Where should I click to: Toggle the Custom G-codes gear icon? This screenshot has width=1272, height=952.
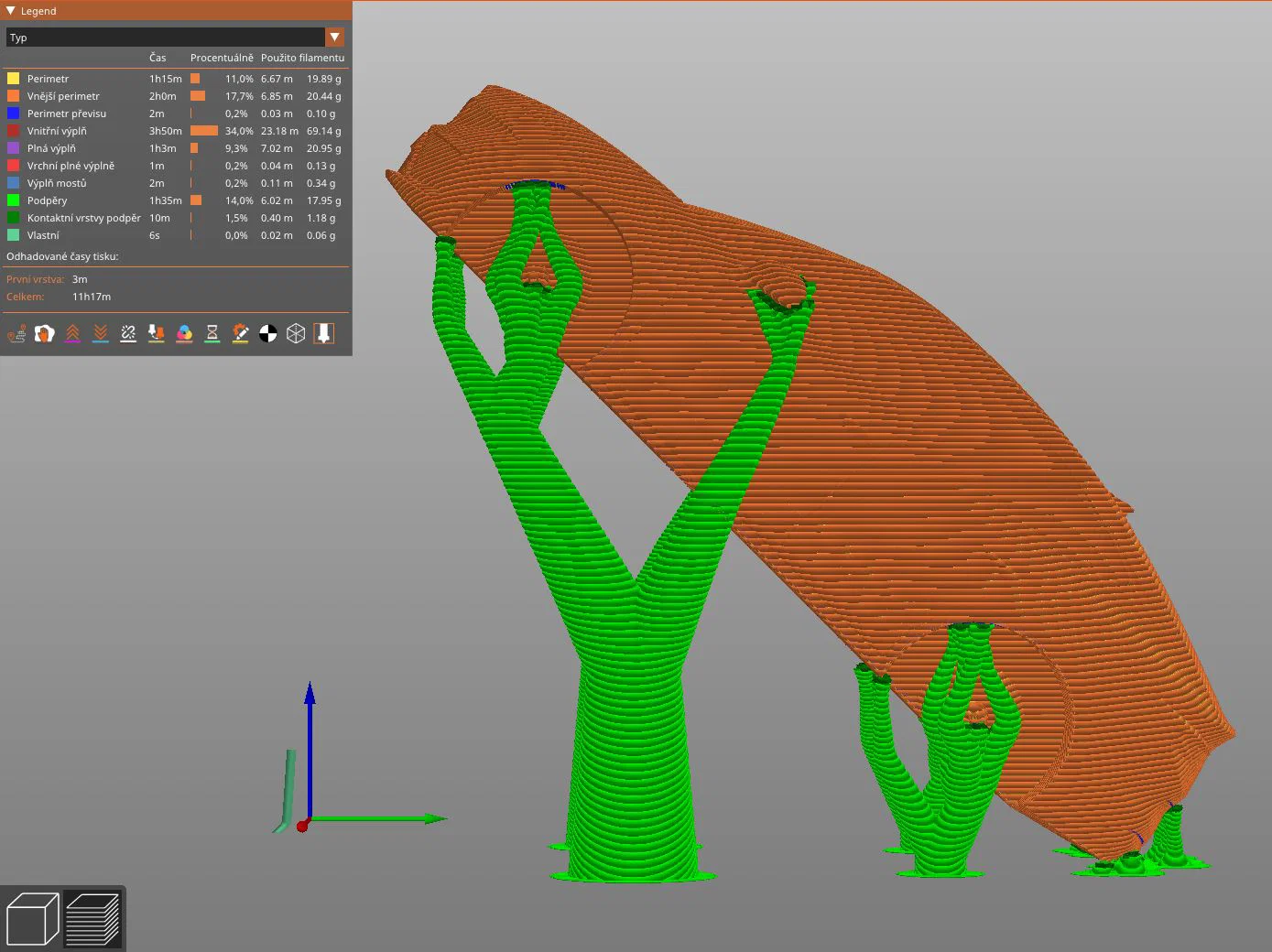tap(240, 334)
